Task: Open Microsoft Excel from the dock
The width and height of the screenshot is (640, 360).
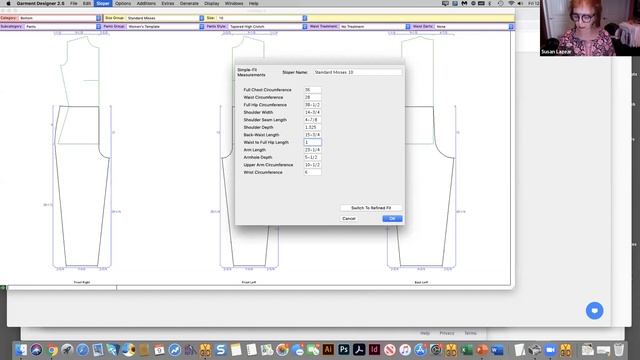Action: (467, 350)
